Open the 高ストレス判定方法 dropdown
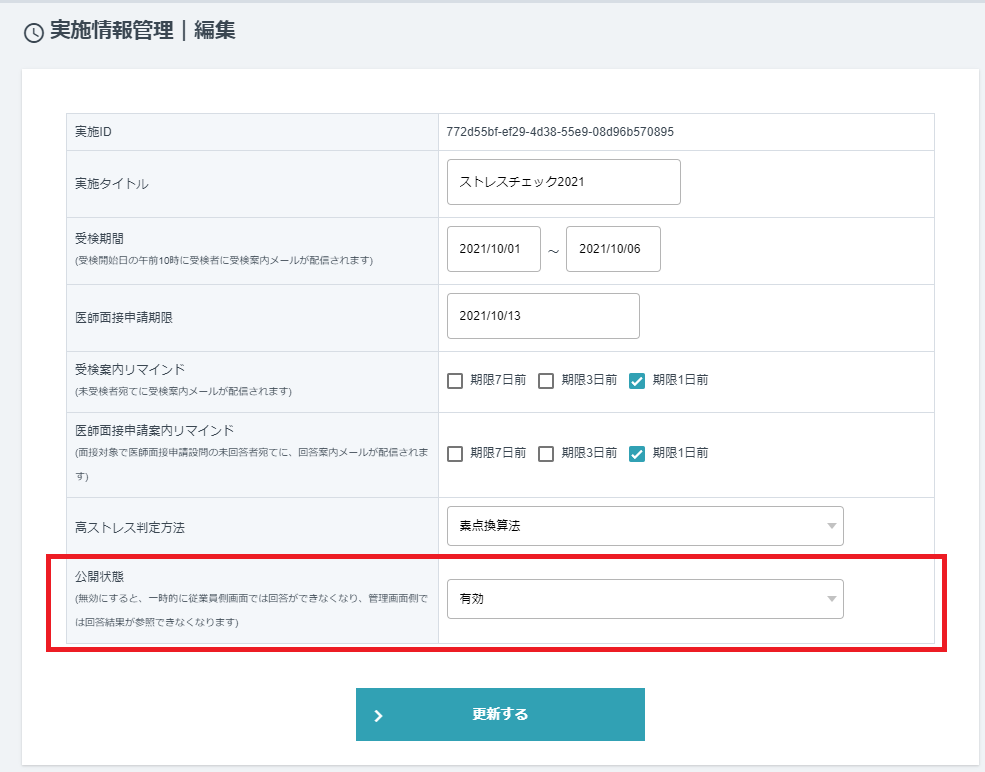 click(x=645, y=525)
